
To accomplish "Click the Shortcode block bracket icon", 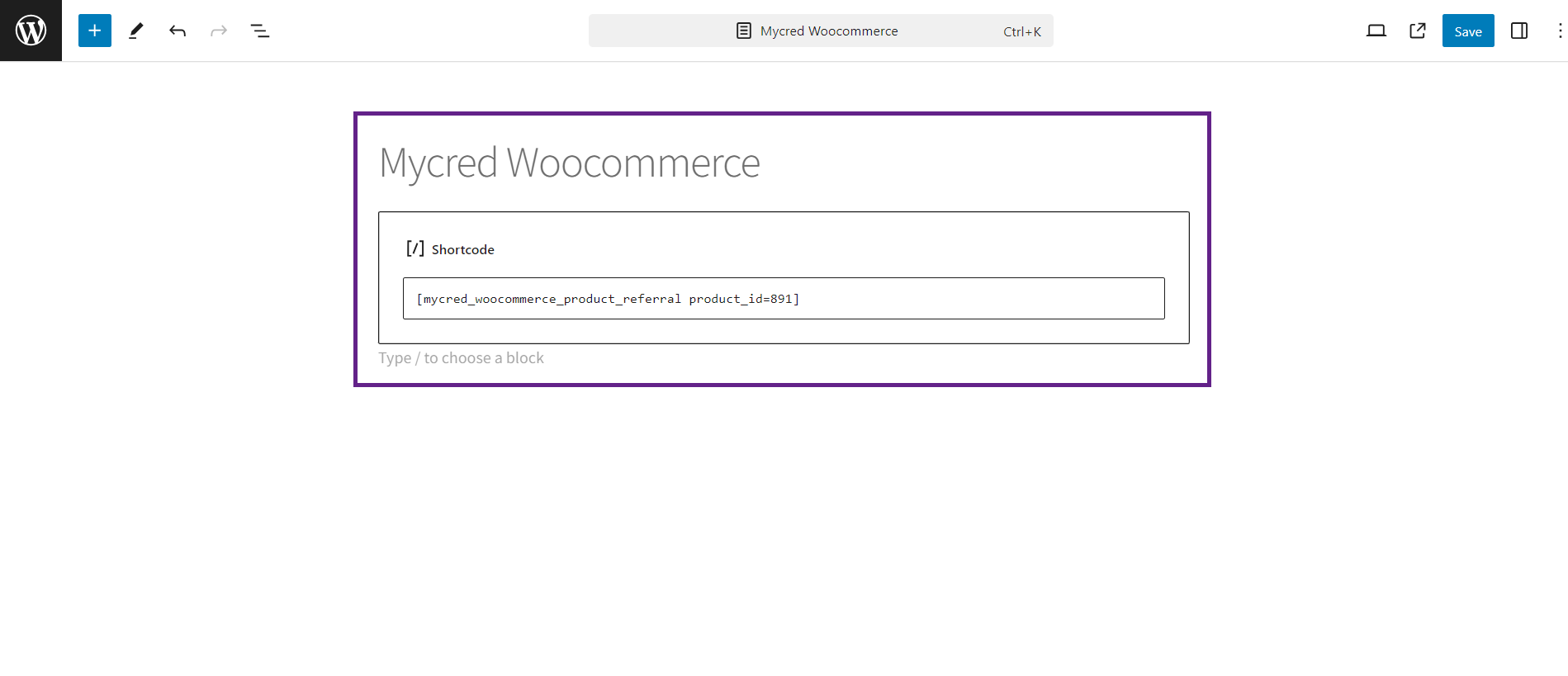I will [x=415, y=248].
